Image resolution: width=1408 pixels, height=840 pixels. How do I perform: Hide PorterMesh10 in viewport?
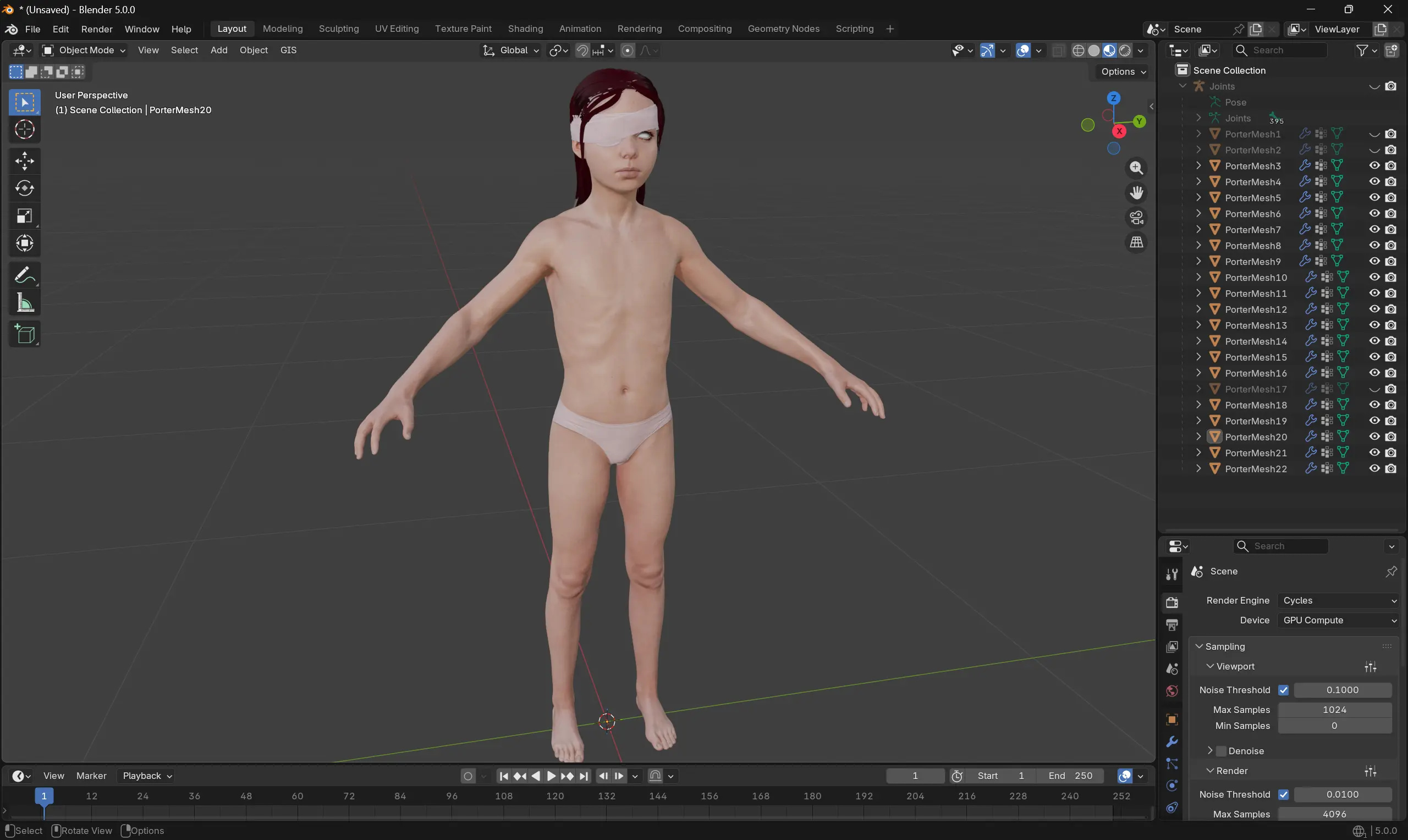tap(1374, 278)
